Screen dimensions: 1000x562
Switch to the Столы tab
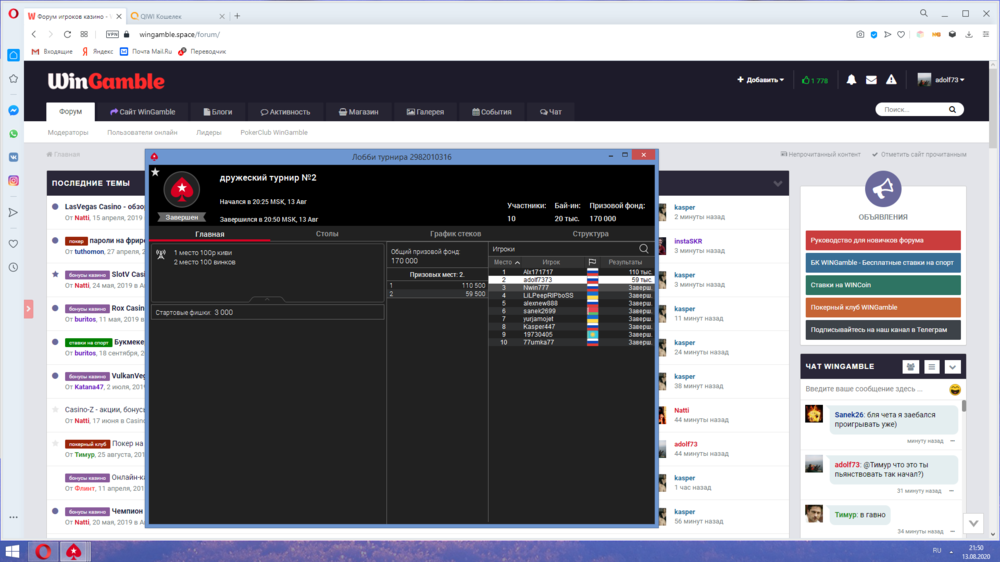[x=327, y=234]
